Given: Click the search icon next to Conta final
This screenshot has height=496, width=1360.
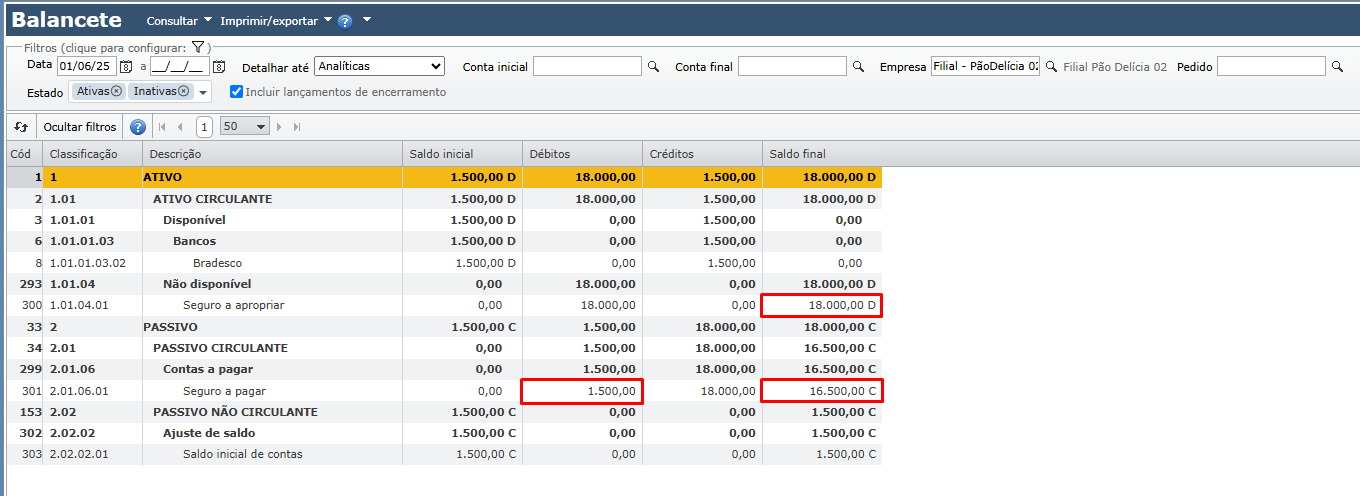Looking at the screenshot, I should [858, 67].
